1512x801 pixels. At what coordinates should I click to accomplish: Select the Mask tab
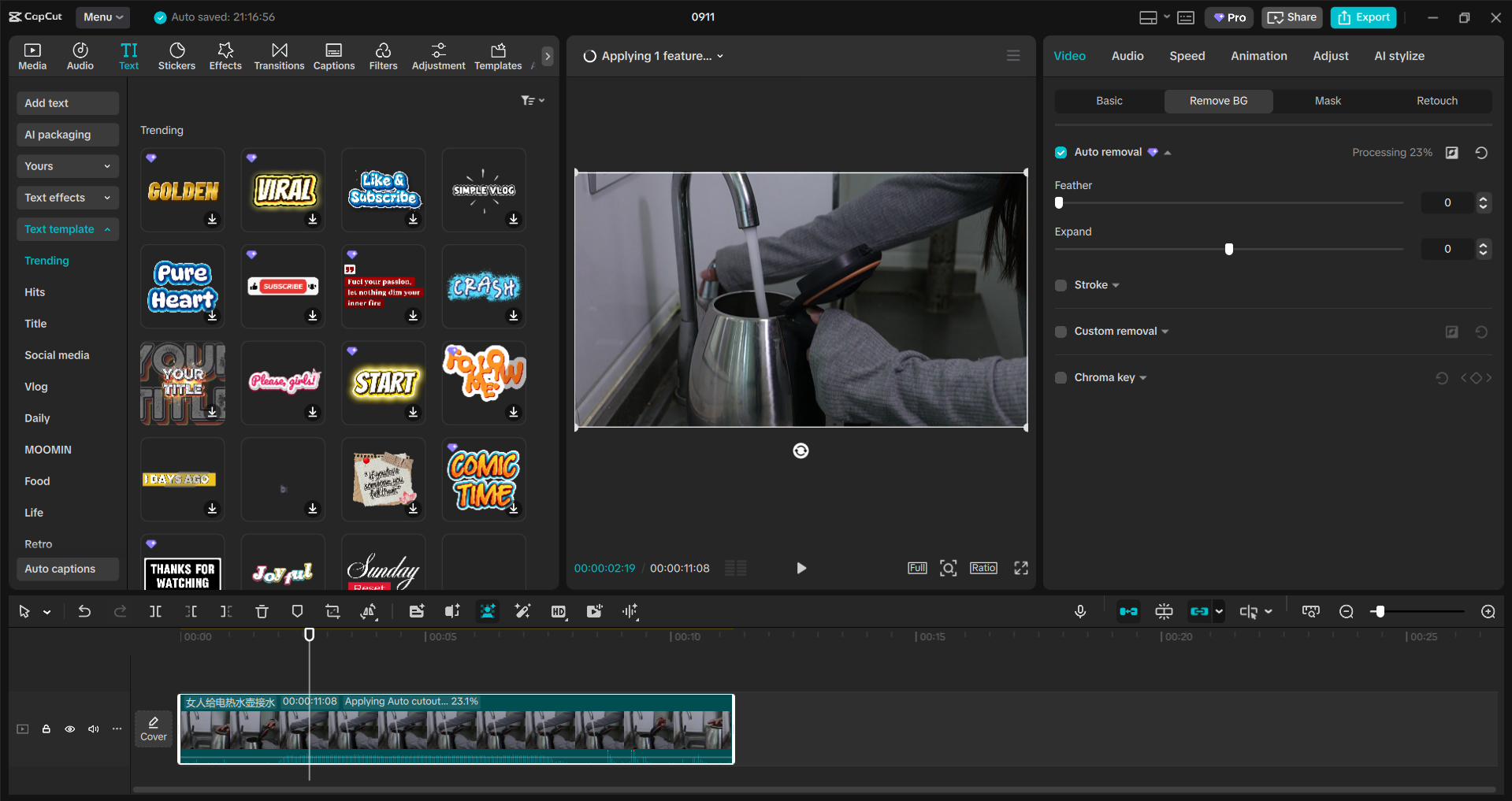tap(1328, 101)
